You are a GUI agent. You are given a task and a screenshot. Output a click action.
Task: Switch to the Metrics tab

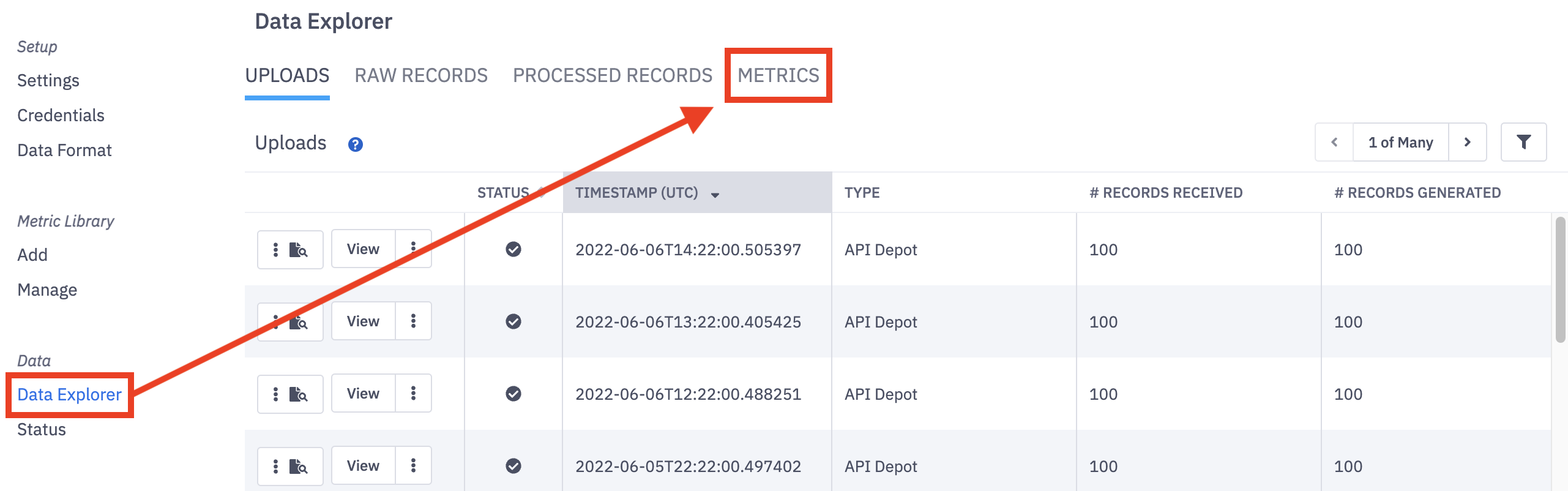click(778, 75)
